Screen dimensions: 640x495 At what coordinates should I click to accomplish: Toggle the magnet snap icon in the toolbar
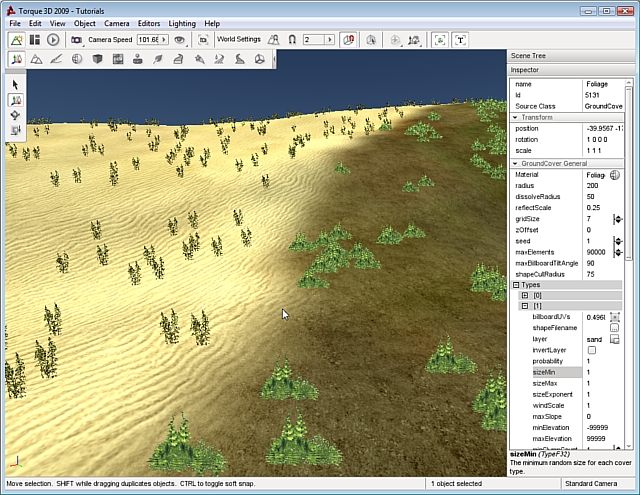(x=291, y=40)
